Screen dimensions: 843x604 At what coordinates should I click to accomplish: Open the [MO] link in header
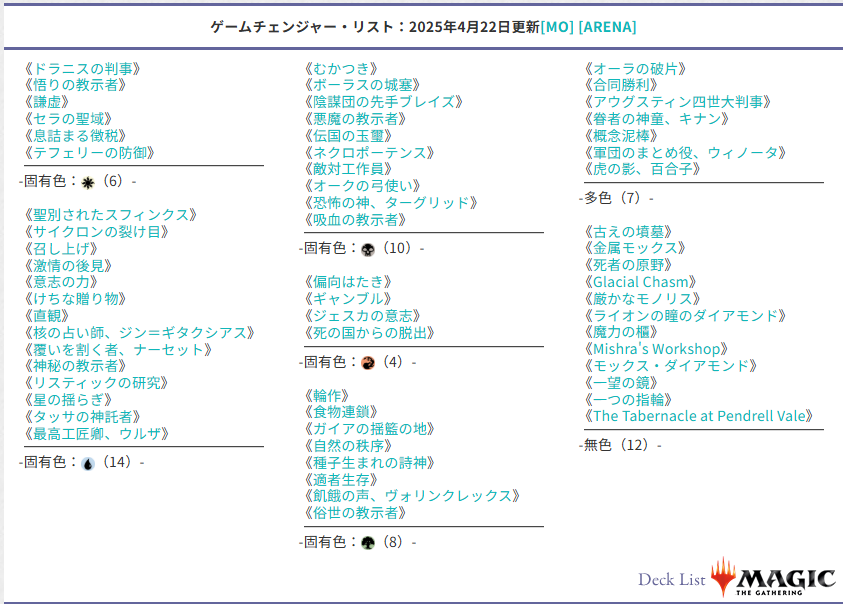[x=557, y=27]
